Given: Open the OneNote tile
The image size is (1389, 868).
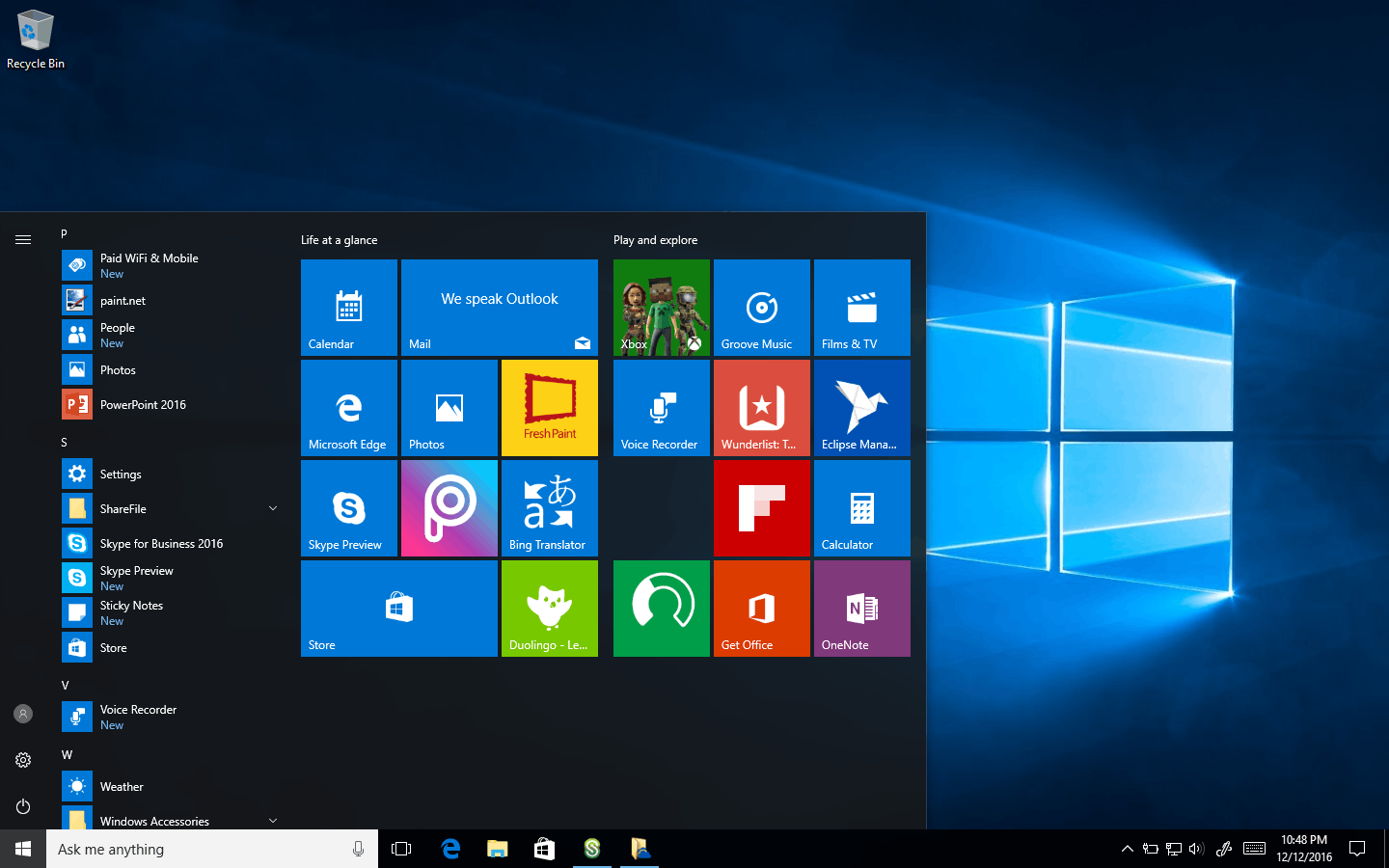Looking at the screenshot, I should 862,609.
